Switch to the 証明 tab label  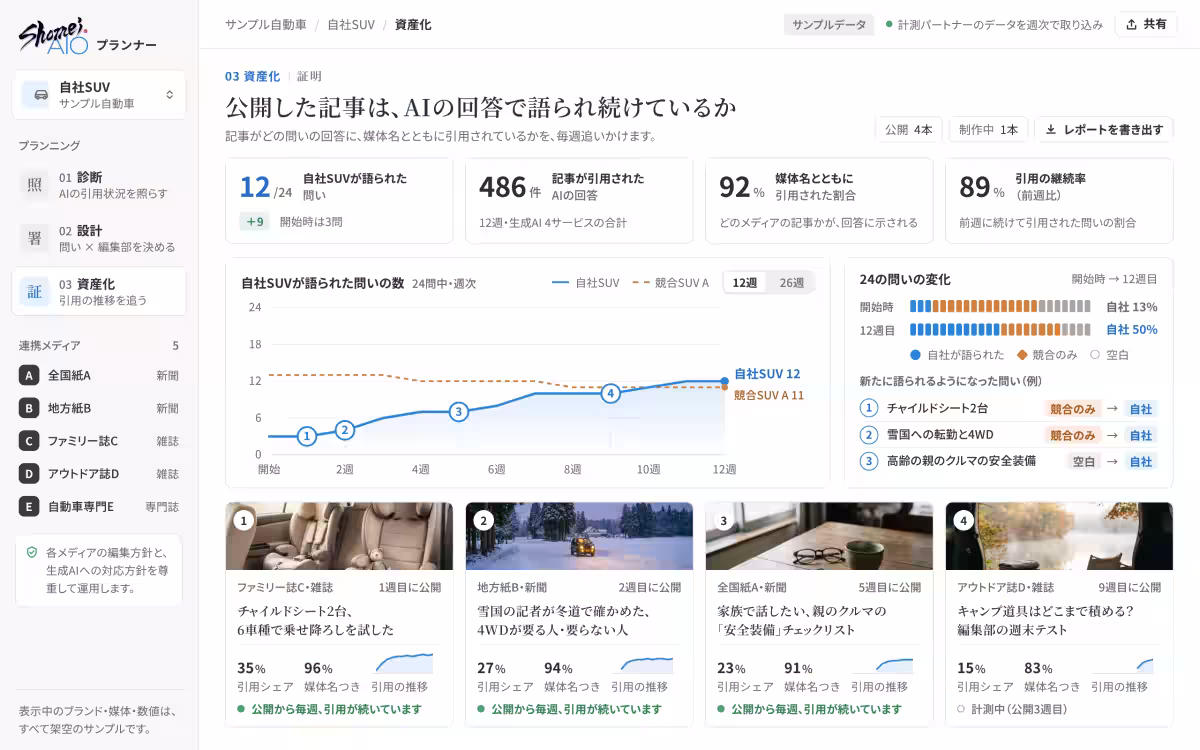309,76
